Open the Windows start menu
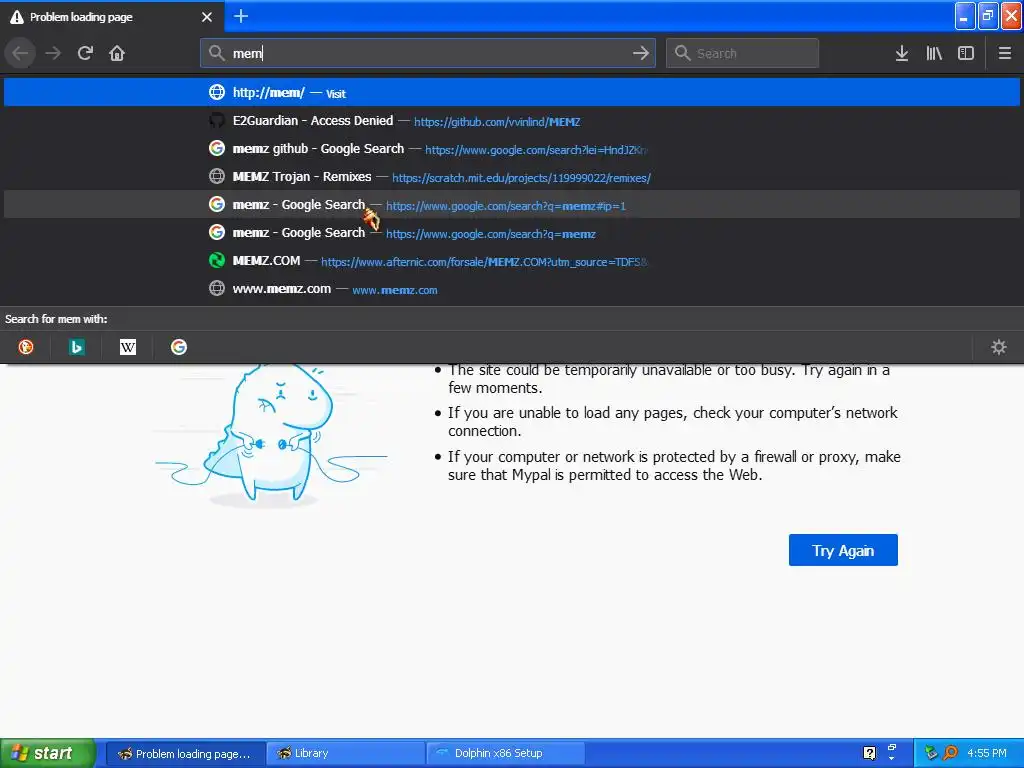 point(48,753)
